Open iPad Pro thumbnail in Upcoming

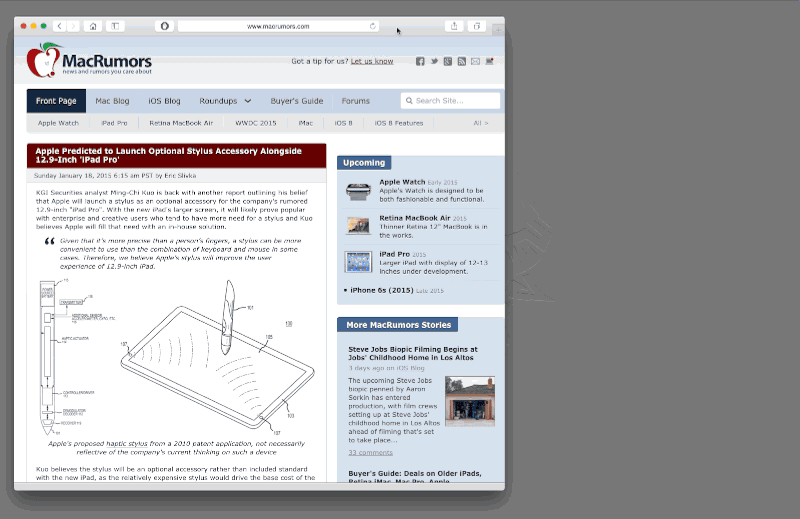pyautogui.click(x=358, y=262)
